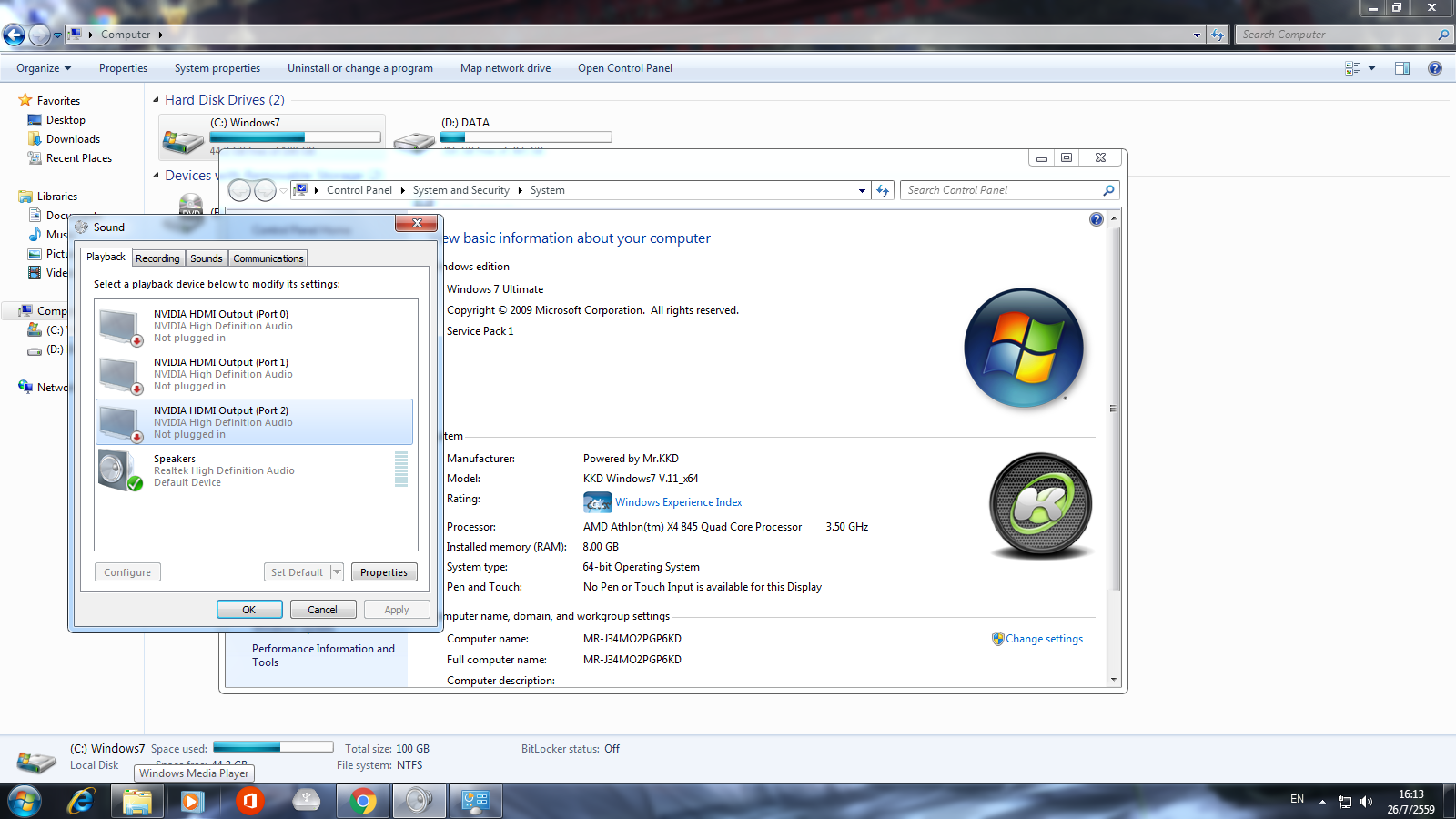Open Windows Media Player taskbar icon

(x=192, y=801)
